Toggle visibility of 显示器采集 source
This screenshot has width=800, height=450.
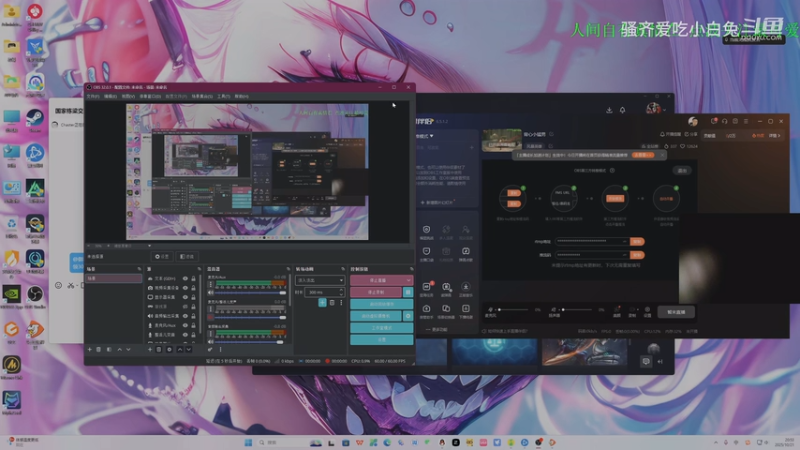coord(185,297)
